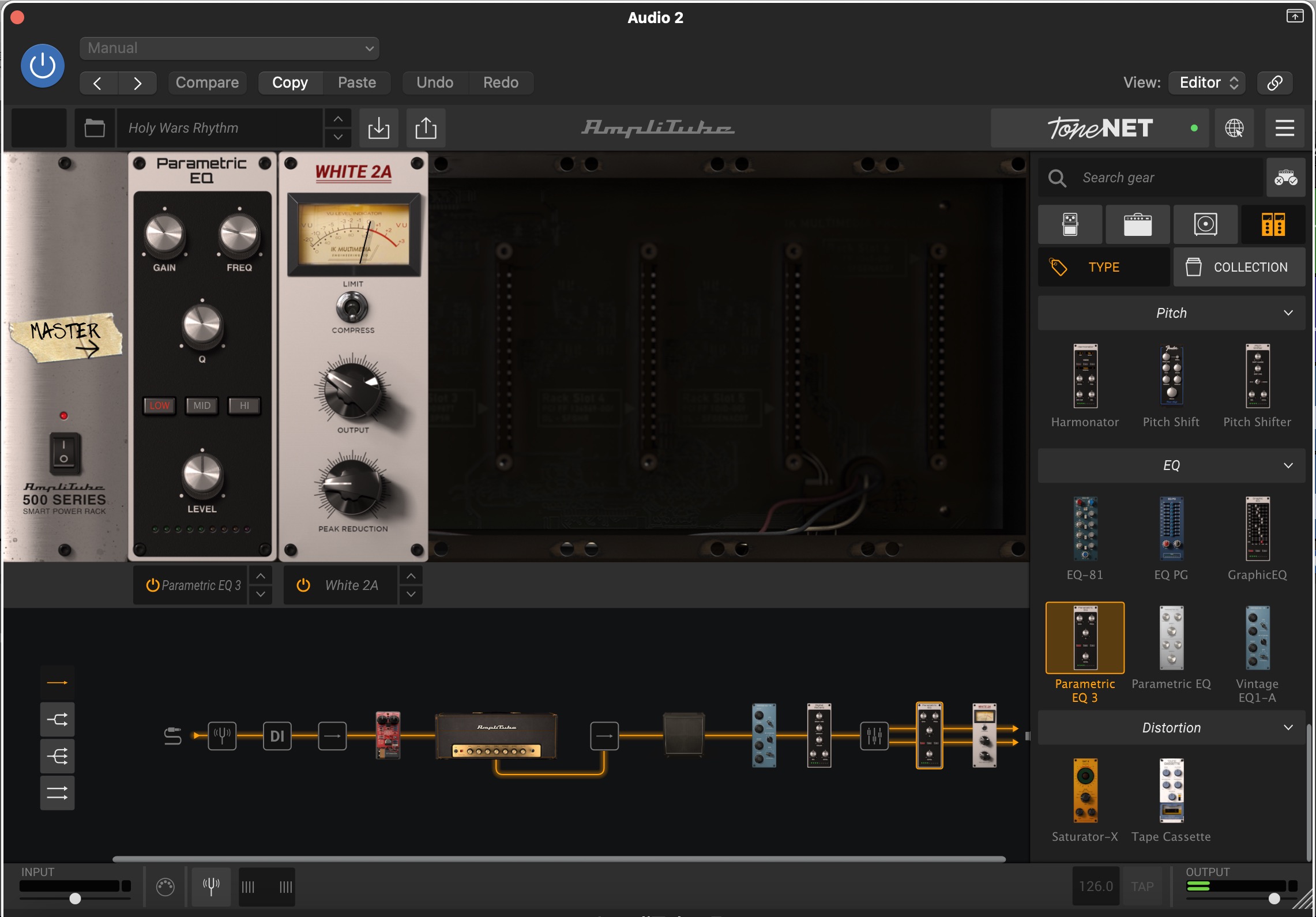The height and width of the screenshot is (917, 1316).
Task: Select the stomp pedal gear category
Action: tap(1070, 224)
